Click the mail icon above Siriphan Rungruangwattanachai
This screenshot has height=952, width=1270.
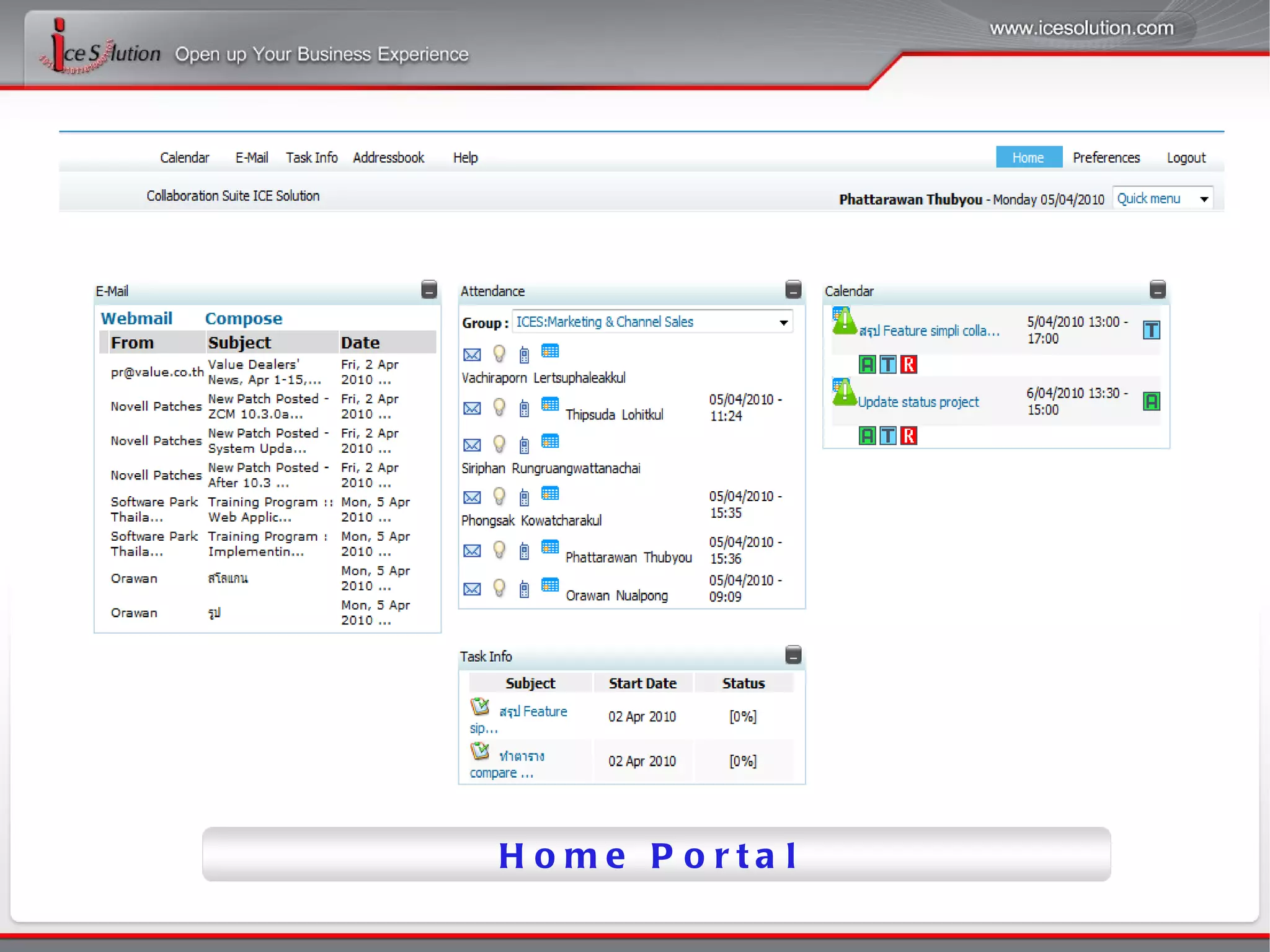coord(472,445)
